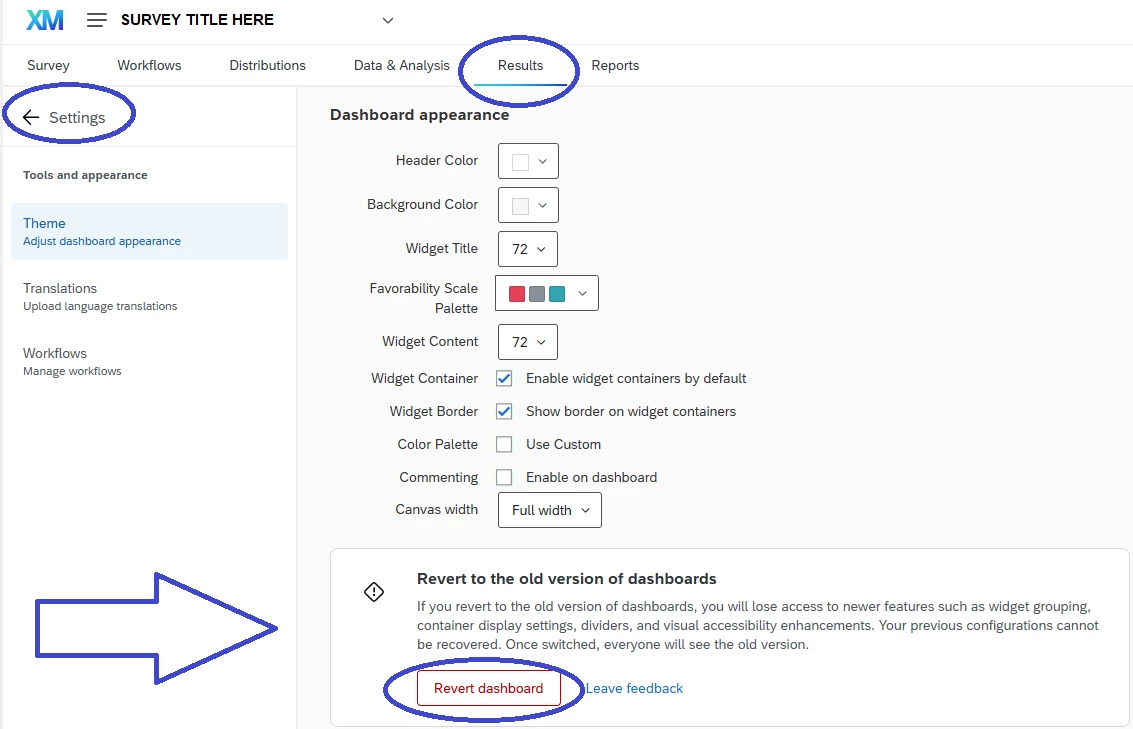Open the Reports tab
The height and width of the screenshot is (729, 1133).
tap(615, 65)
